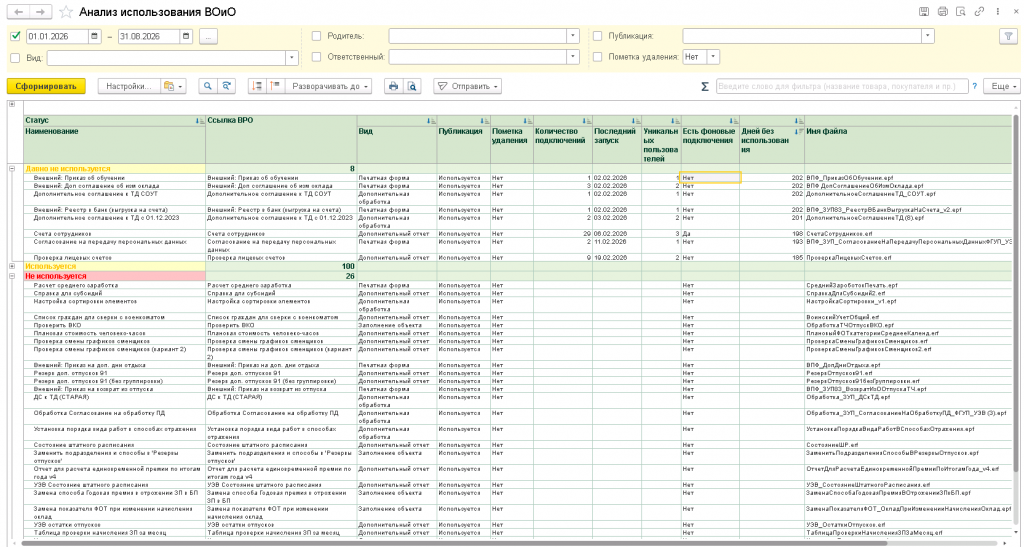Click sort icon in Количество подключений header
Viewport: 1024px width, 547px height.
586,121
